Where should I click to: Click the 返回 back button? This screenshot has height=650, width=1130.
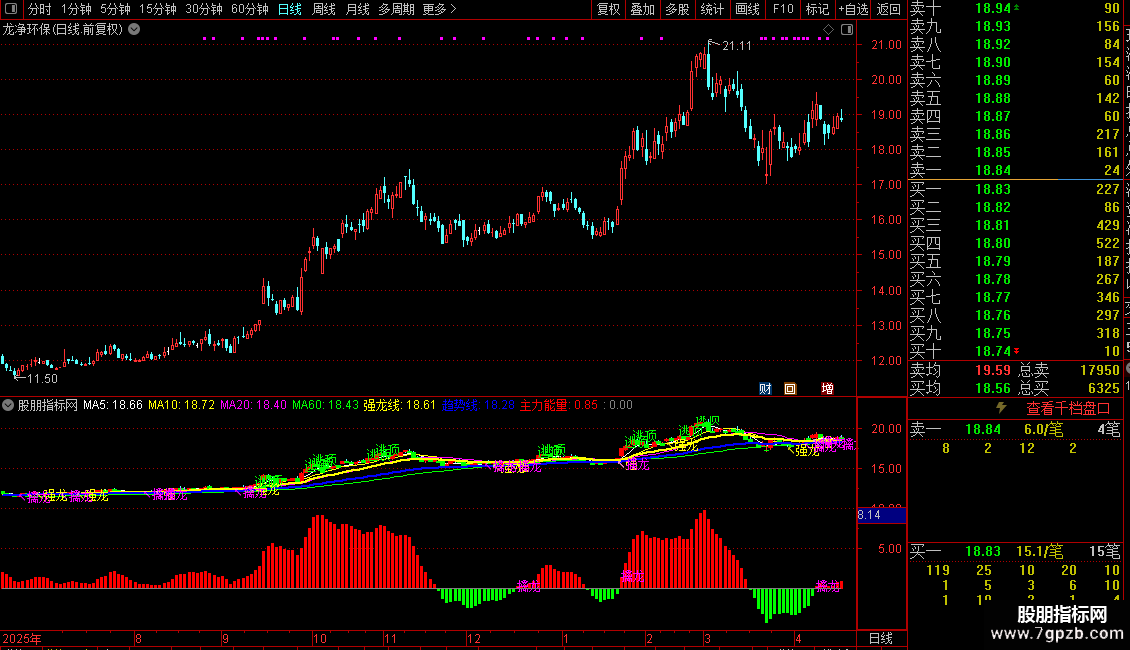pyautogui.click(x=889, y=9)
